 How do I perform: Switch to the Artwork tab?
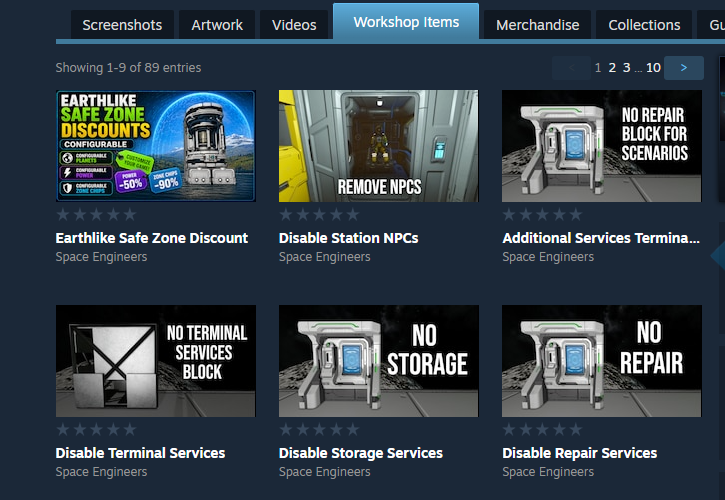pyautogui.click(x=217, y=25)
